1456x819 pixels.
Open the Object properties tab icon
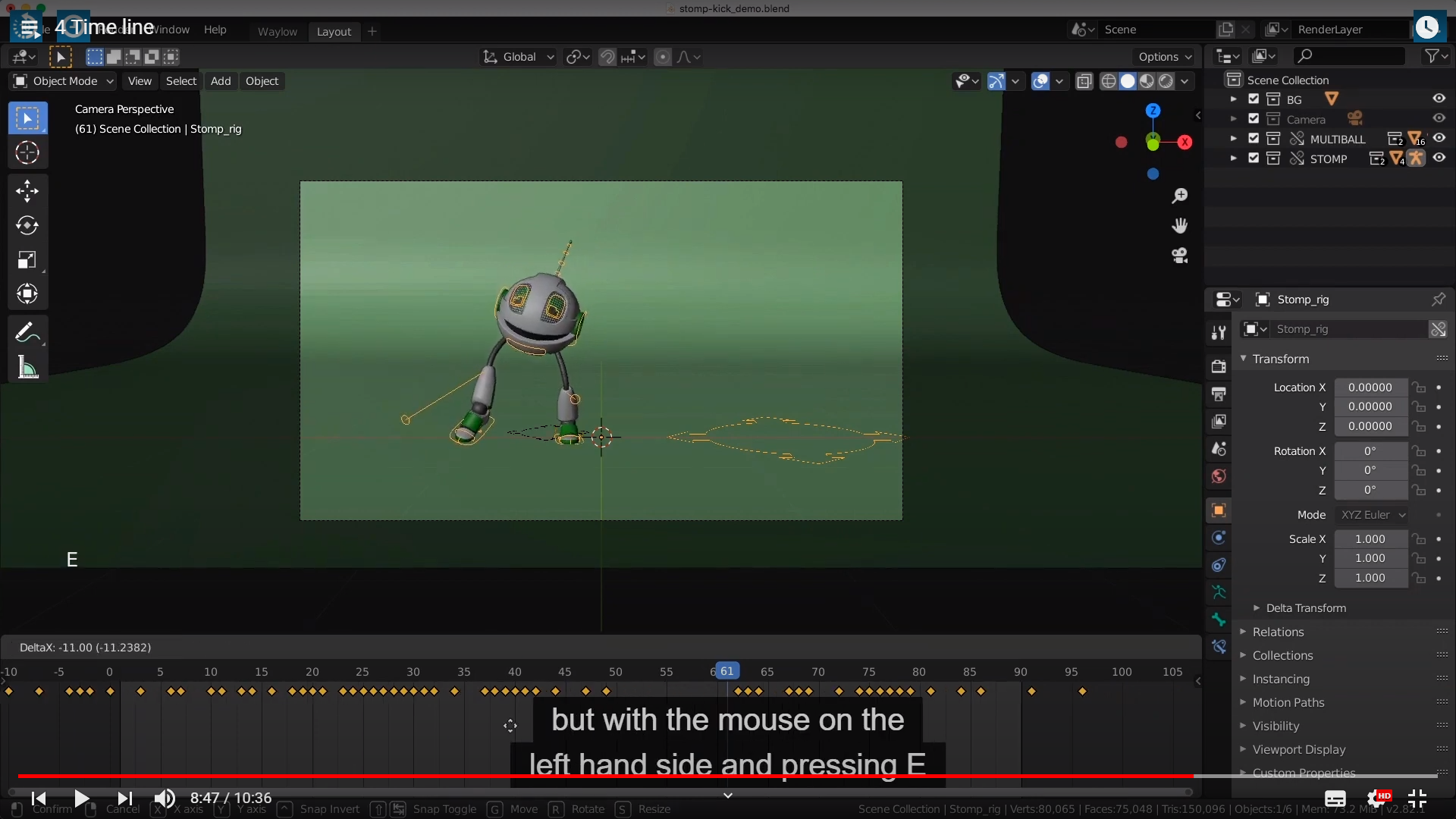1219,510
